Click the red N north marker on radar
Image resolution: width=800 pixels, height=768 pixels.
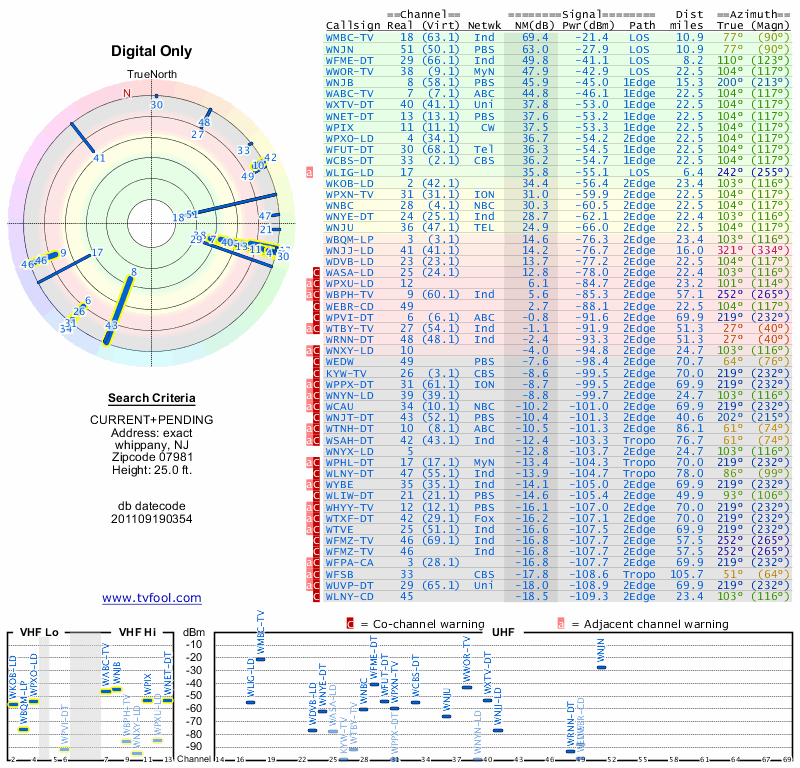127,93
